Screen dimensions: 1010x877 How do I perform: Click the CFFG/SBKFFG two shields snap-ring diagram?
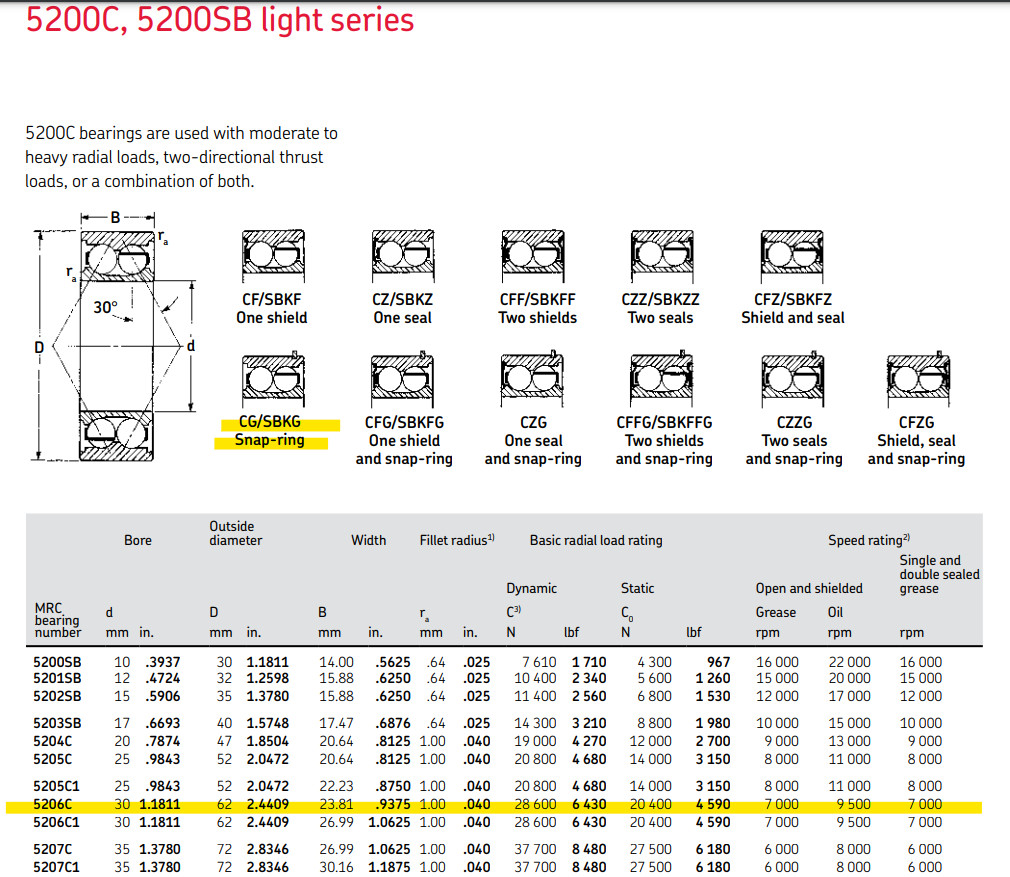tap(662, 379)
